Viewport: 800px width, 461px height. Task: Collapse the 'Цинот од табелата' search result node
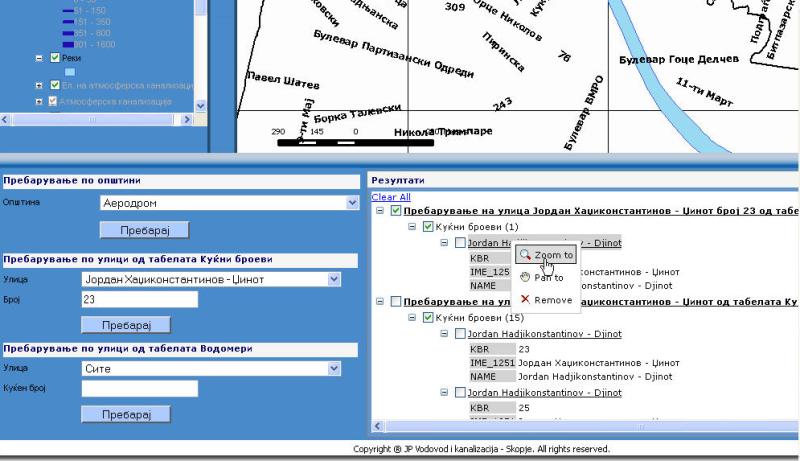coord(380,301)
